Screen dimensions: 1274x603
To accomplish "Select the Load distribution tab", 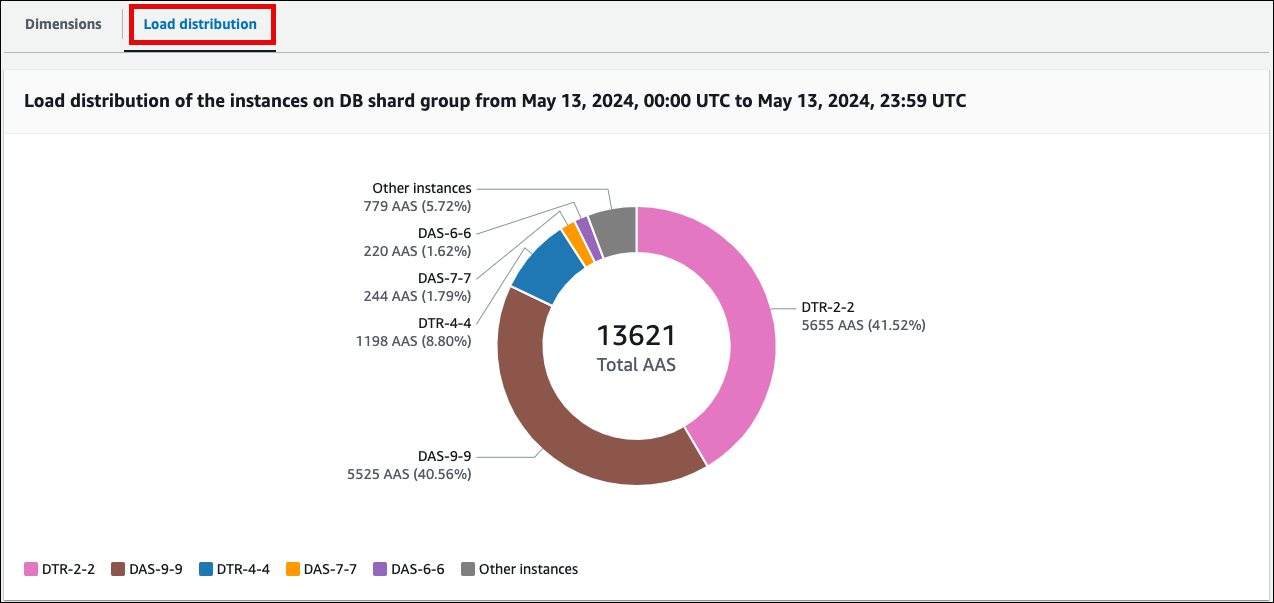I will pos(200,24).
